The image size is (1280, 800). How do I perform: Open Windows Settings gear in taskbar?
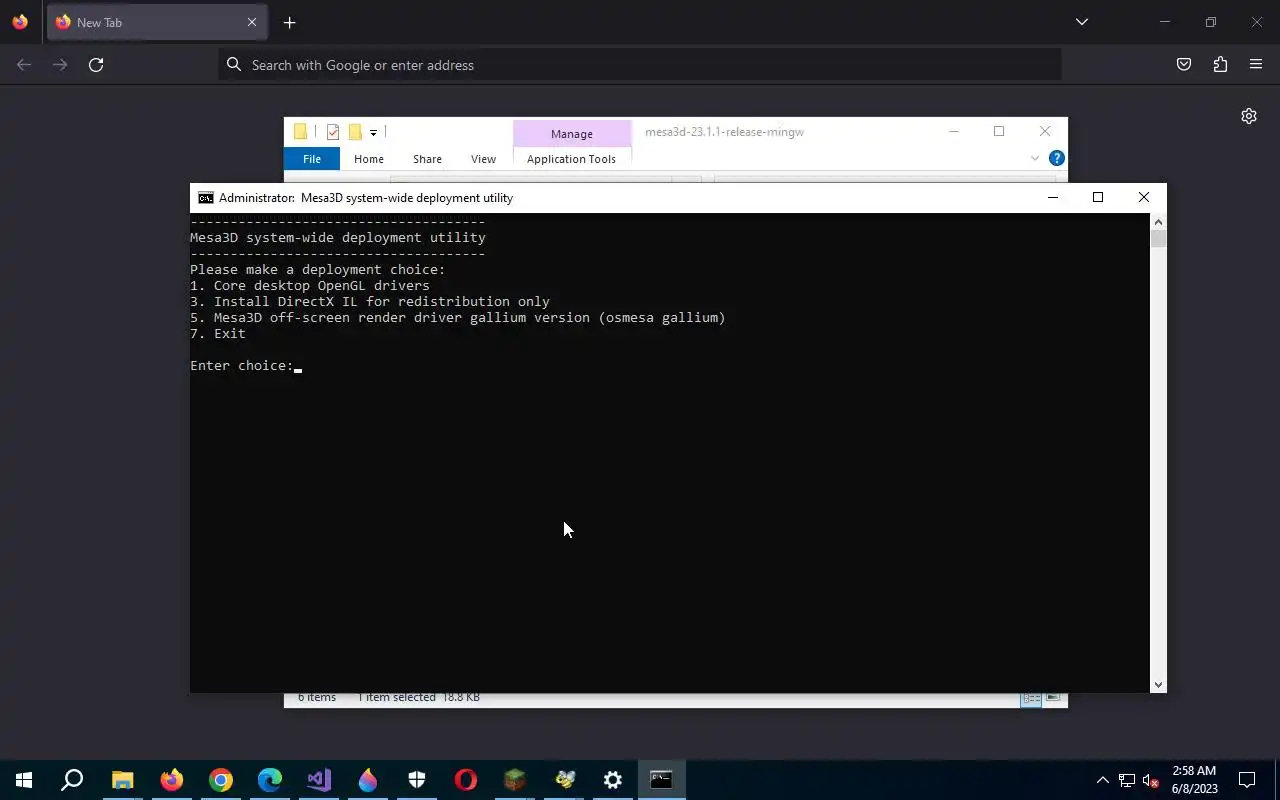coord(612,780)
